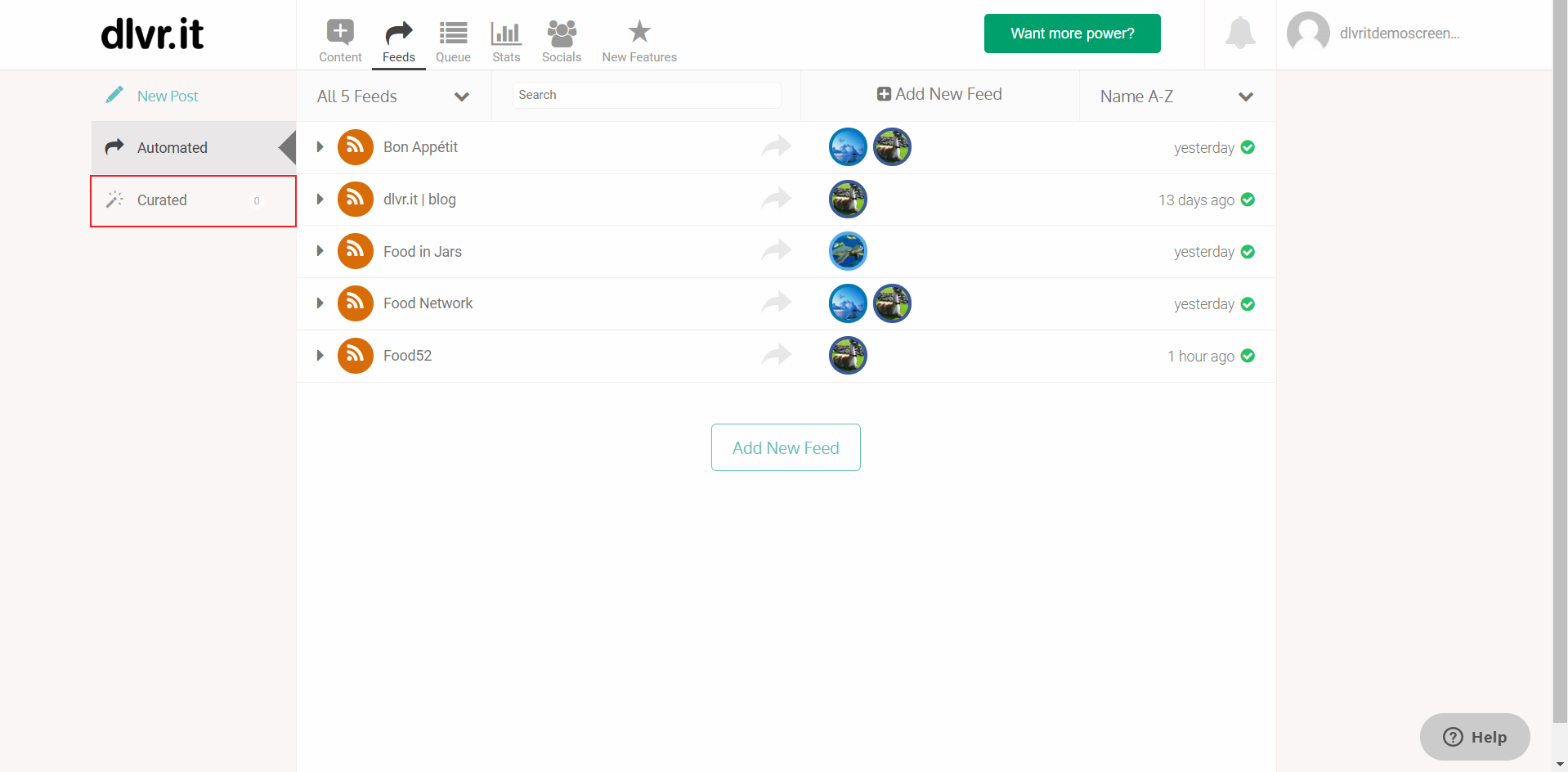The width and height of the screenshot is (1568, 772).
Task: Click the Food Network RSS icon
Action: [356, 303]
